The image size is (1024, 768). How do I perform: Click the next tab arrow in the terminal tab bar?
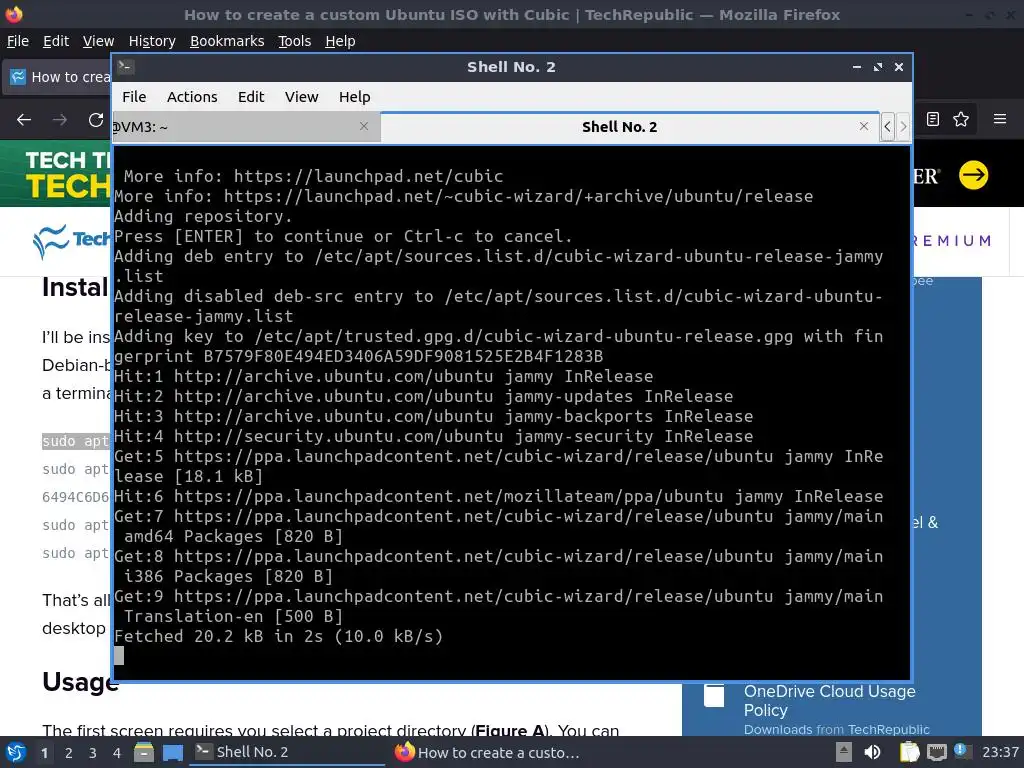tap(903, 127)
